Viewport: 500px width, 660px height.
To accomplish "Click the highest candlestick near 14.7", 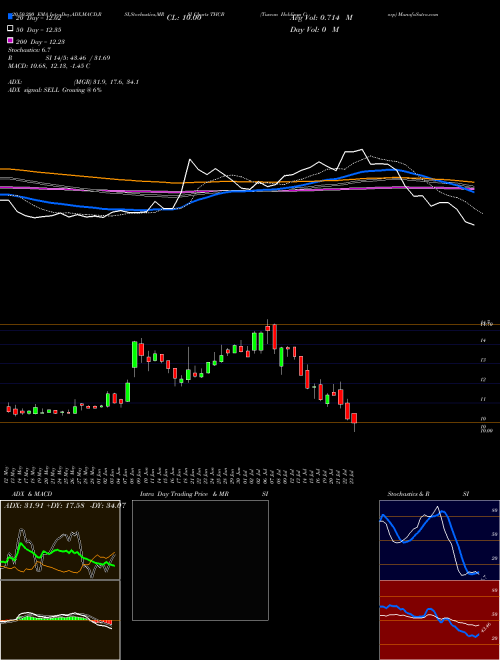I will (268, 327).
